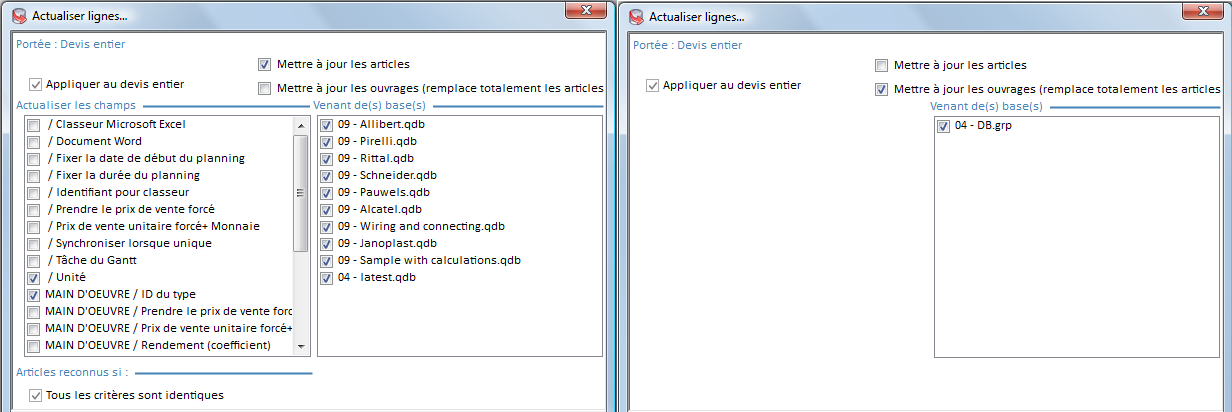This screenshot has height=412, width=1232.
Task: Uncheck the '/ Unité' field checkbox
Action: click(34, 277)
